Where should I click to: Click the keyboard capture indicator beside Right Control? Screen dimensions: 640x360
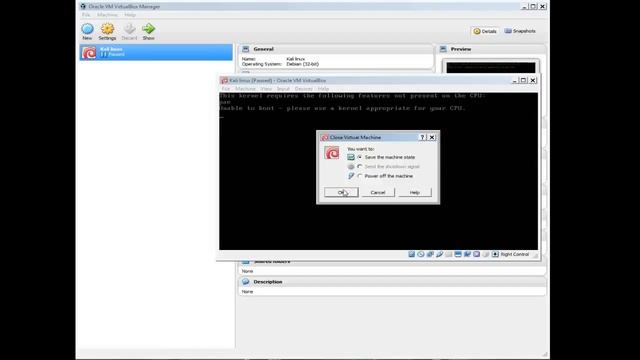(495, 254)
